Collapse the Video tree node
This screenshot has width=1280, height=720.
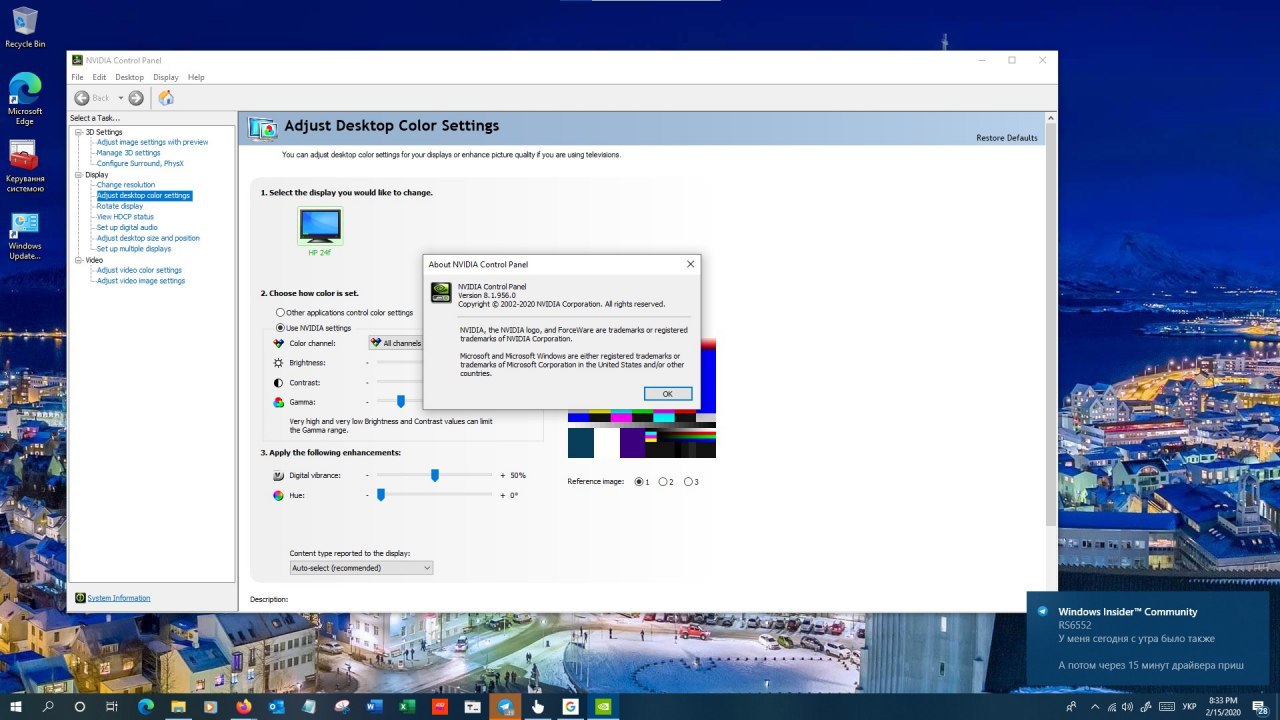[77, 260]
